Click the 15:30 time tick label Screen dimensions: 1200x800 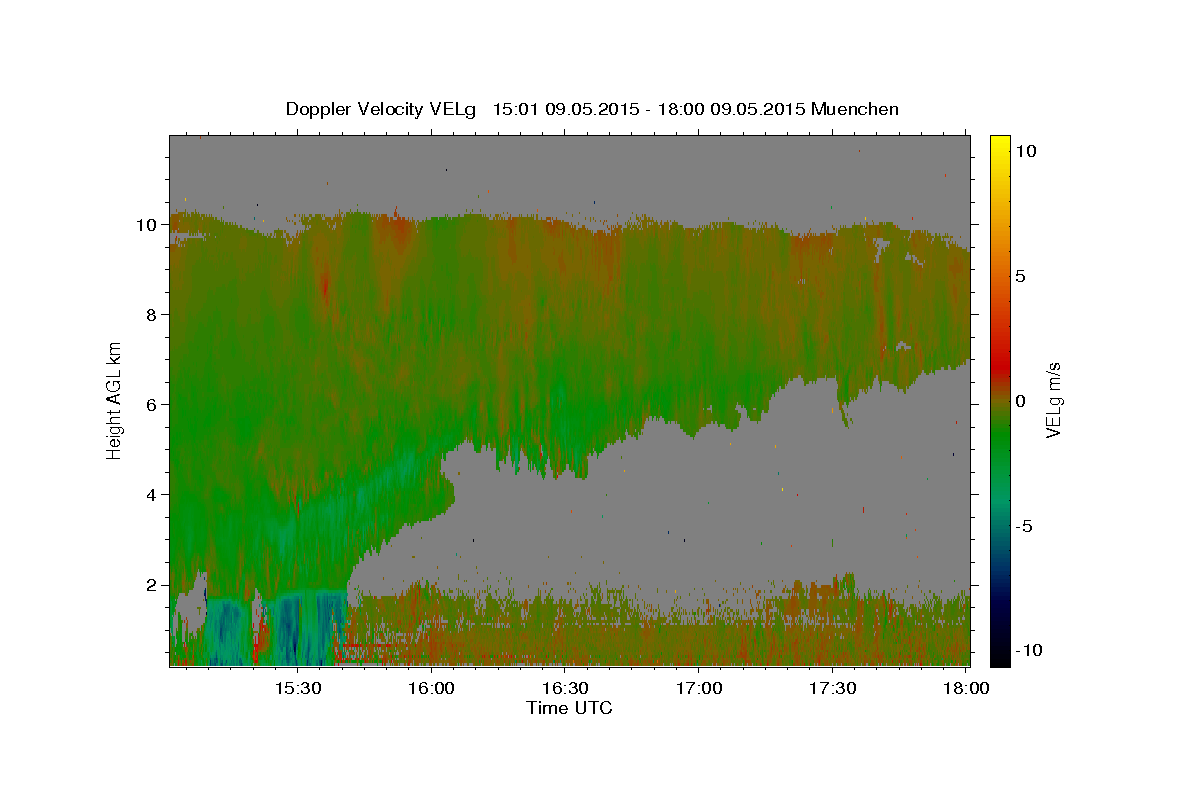(x=298, y=688)
